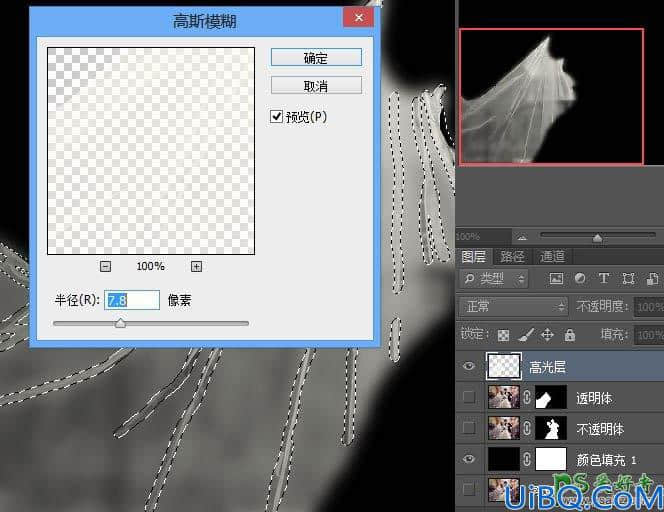The height and width of the screenshot is (512, 664).
Task: Click the link icon on 透明体 layer
Action: (x=527, y=397)
